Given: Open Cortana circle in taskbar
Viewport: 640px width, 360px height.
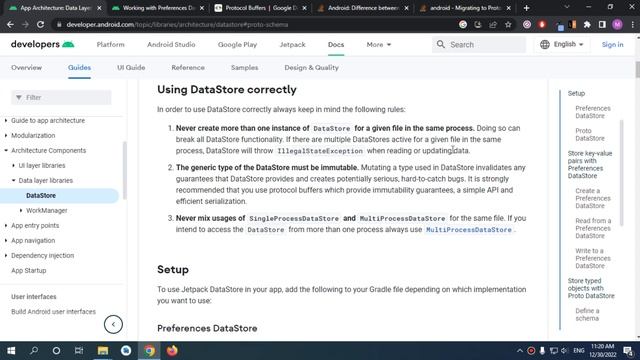Looking at the screenshot, I should click(56, 351).
